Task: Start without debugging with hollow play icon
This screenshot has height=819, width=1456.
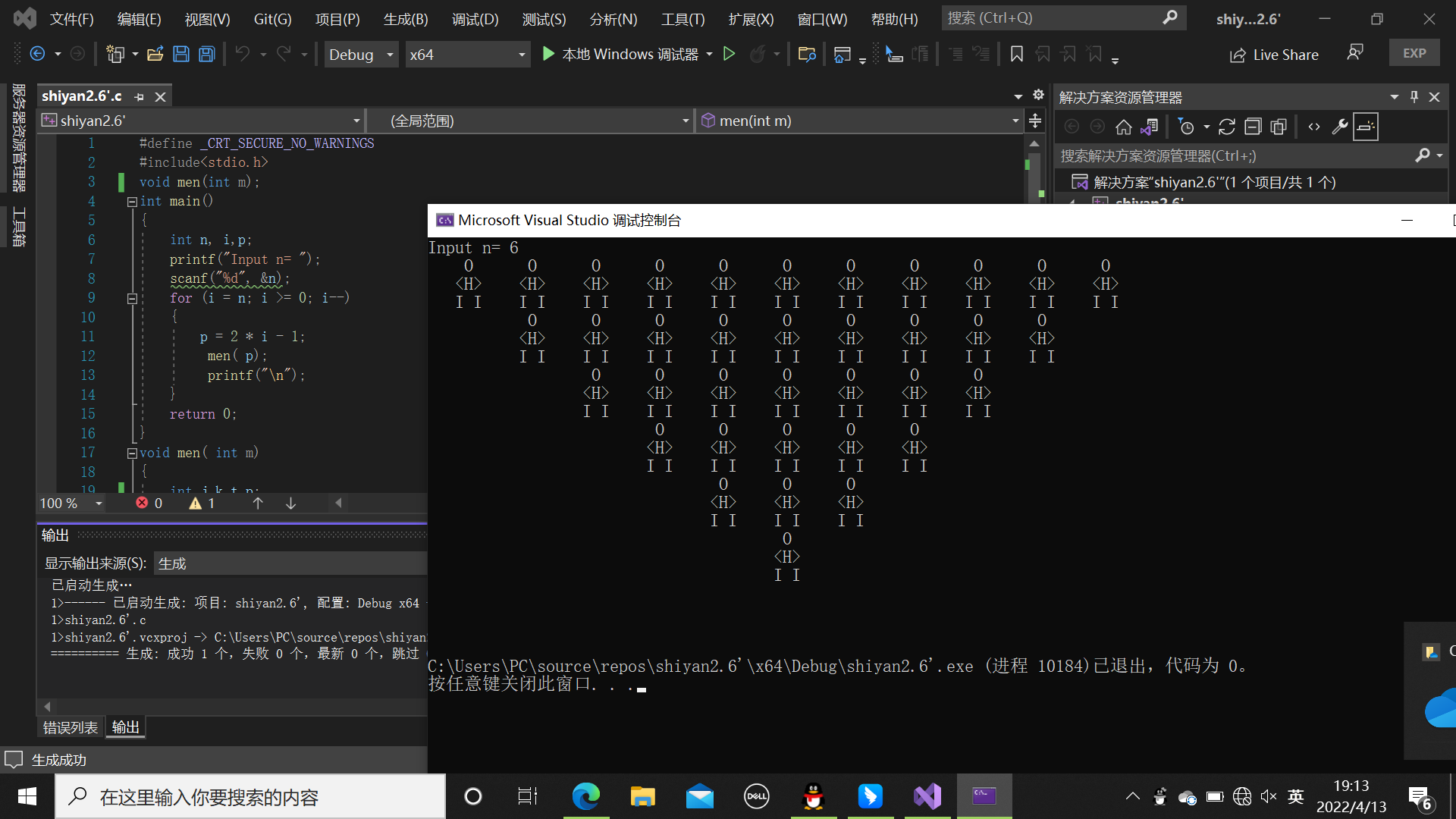Action: click(x=729, y=54)
